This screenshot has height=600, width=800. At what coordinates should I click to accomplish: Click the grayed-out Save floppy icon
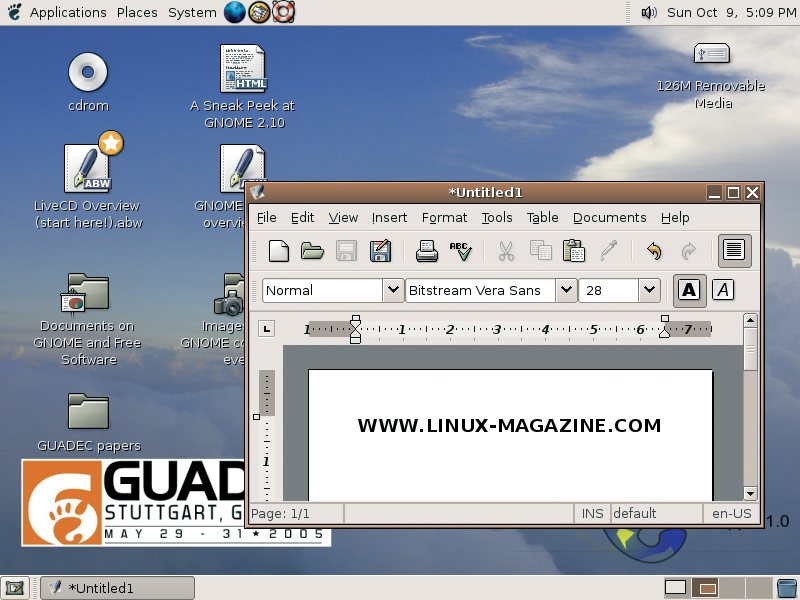click(x=346, y=251)
